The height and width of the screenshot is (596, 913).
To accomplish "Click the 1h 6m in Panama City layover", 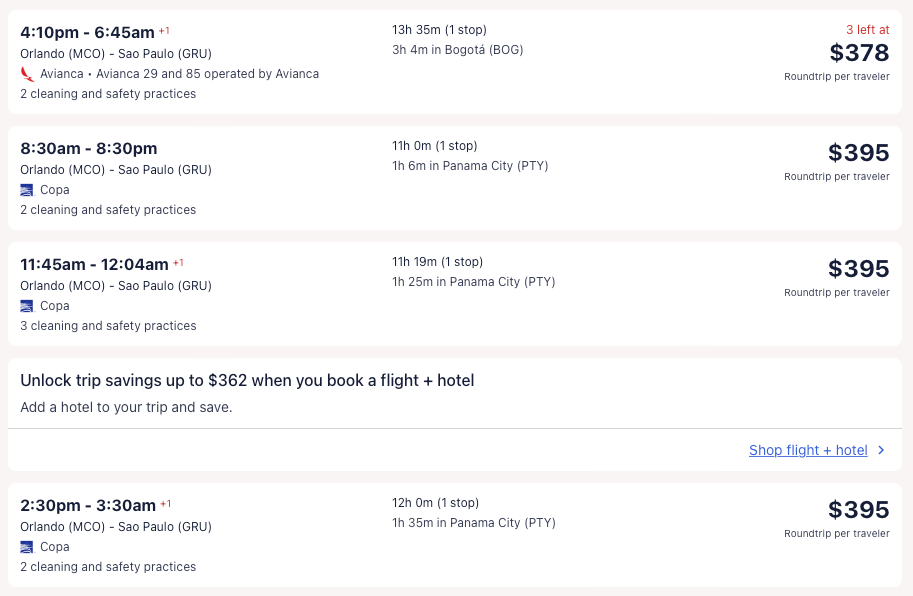I will [470, 166].
